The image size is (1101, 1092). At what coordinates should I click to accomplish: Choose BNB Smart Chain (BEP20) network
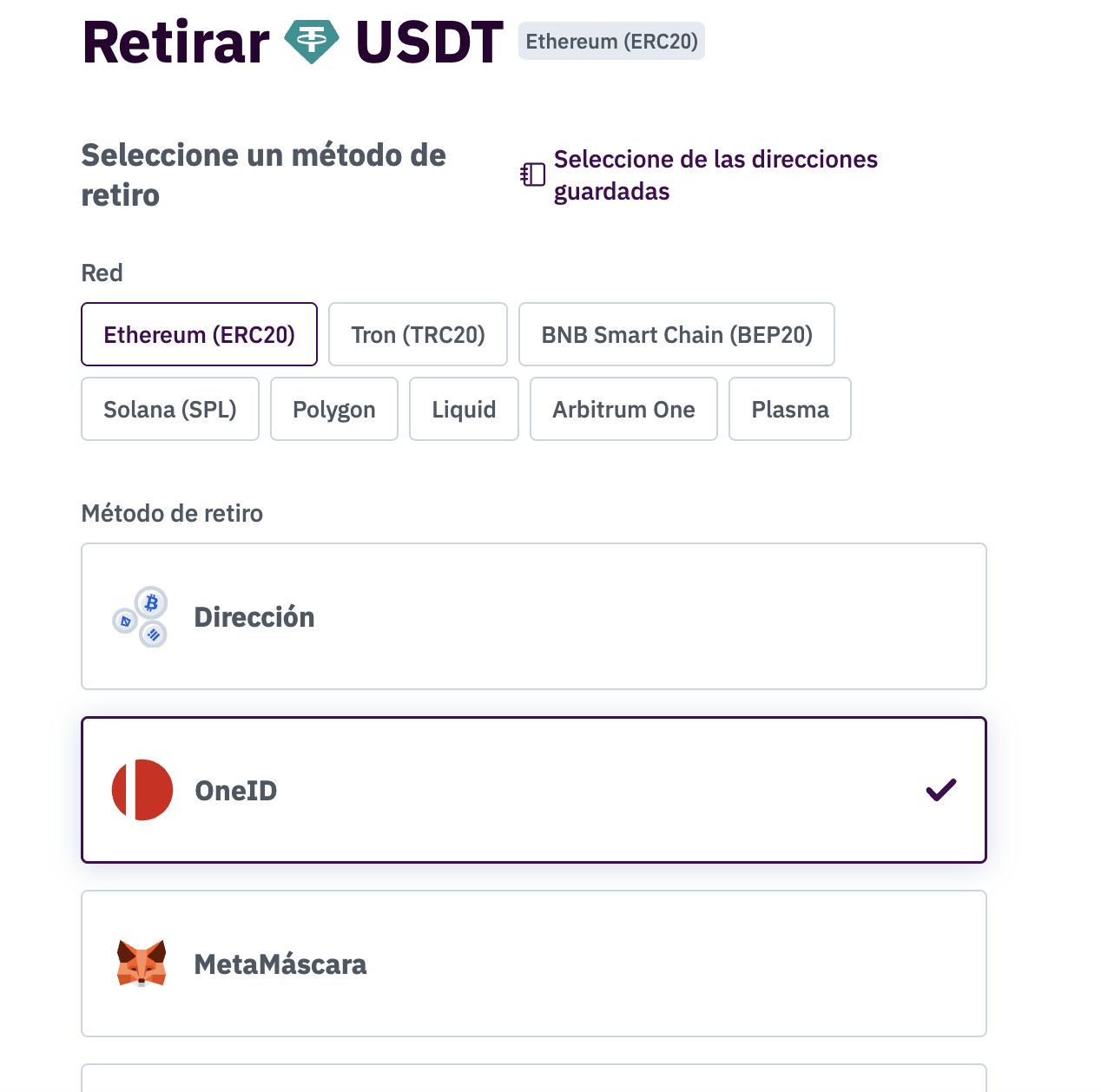click(x=676, y=334)
